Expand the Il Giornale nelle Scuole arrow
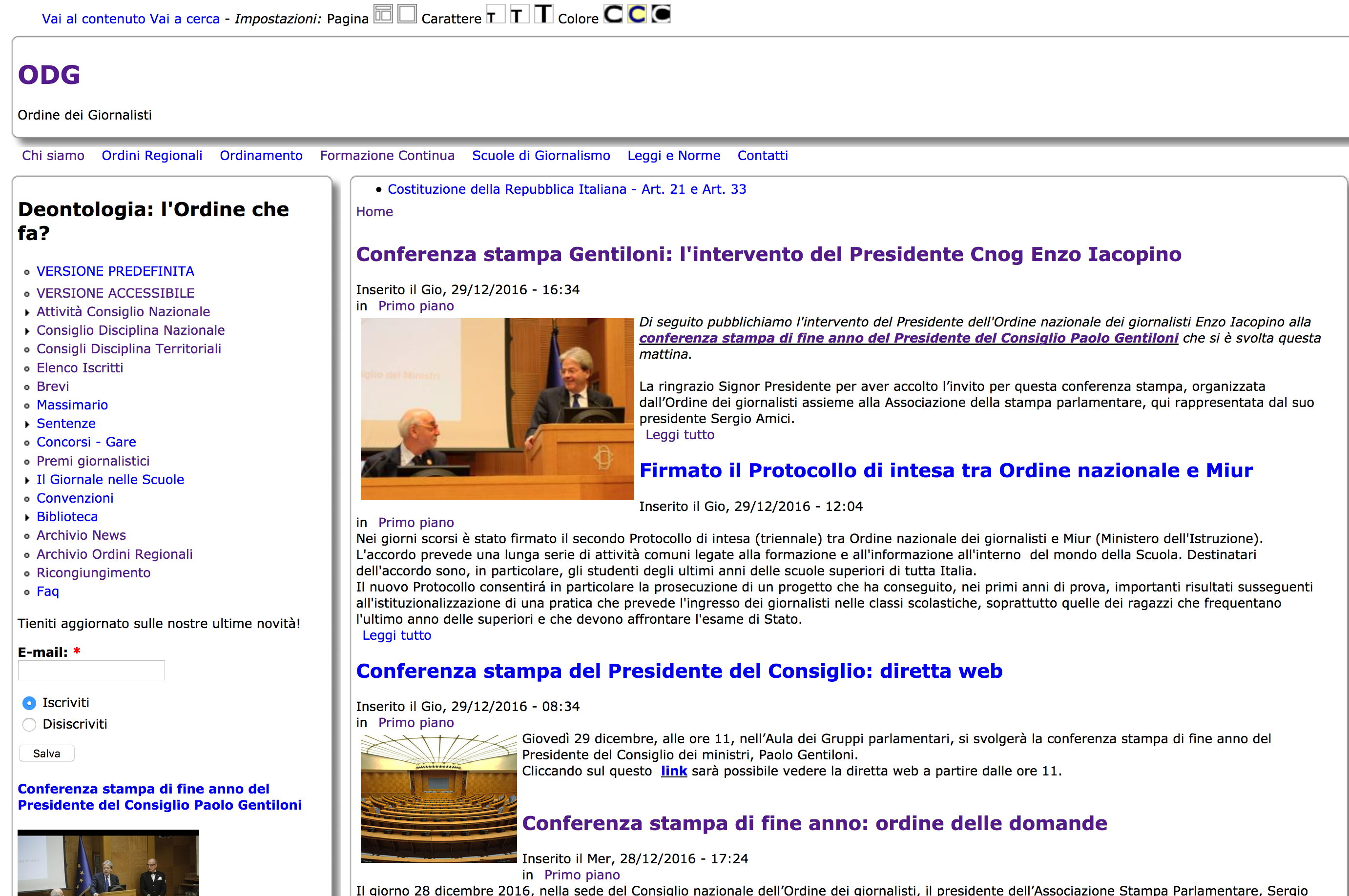This screenshot has width=1349, height=896. point(27,481)
